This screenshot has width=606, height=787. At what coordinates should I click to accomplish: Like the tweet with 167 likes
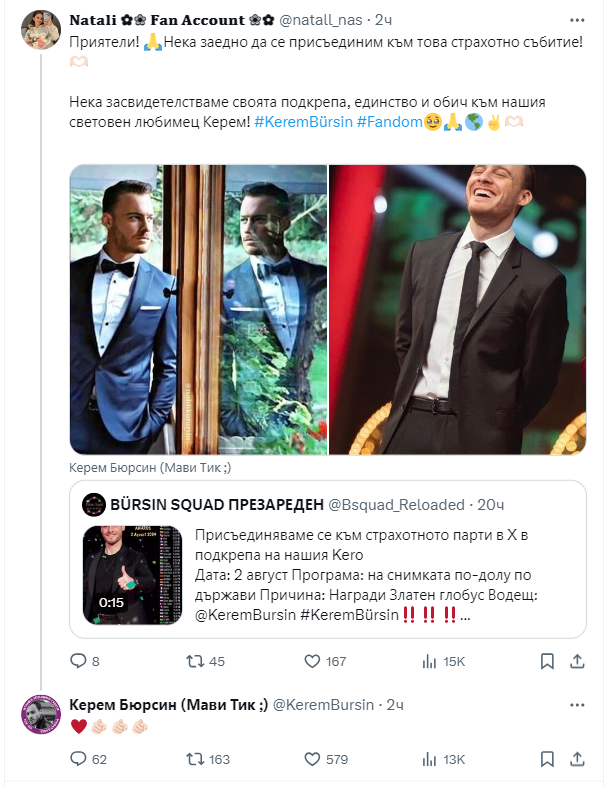point(312,661)
